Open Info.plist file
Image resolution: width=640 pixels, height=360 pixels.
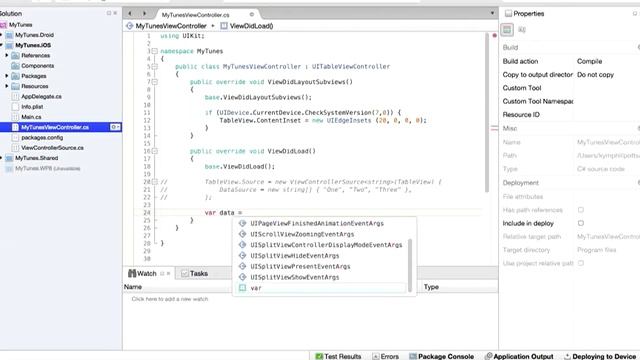pyautogui.click(x=32, y=107)
